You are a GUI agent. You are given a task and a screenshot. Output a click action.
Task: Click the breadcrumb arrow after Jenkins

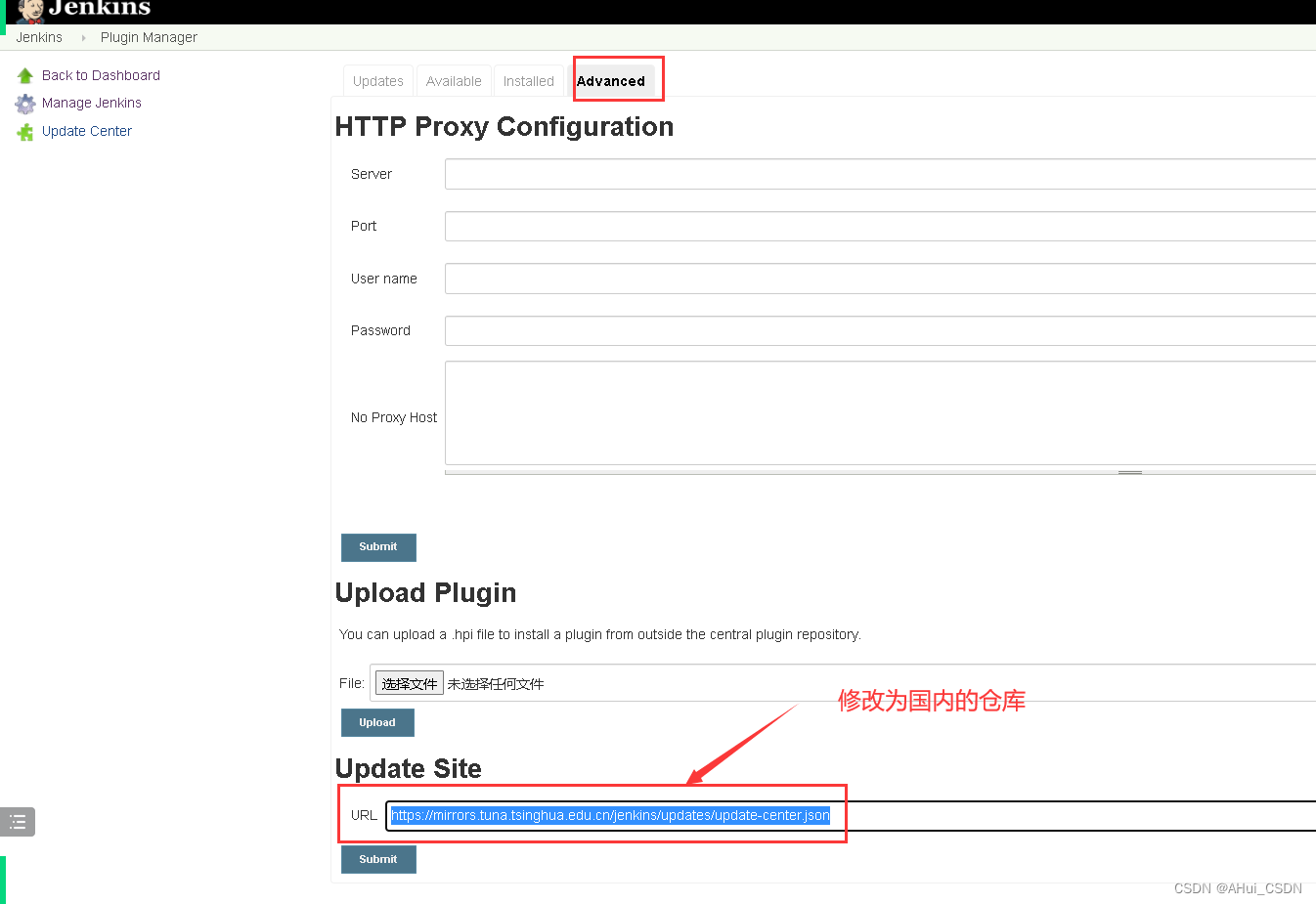pos(83,38)
